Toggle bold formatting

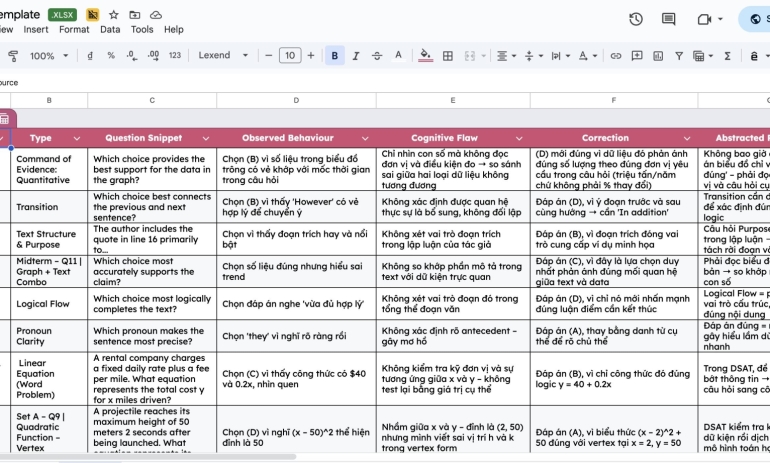(x=334, y=55)
